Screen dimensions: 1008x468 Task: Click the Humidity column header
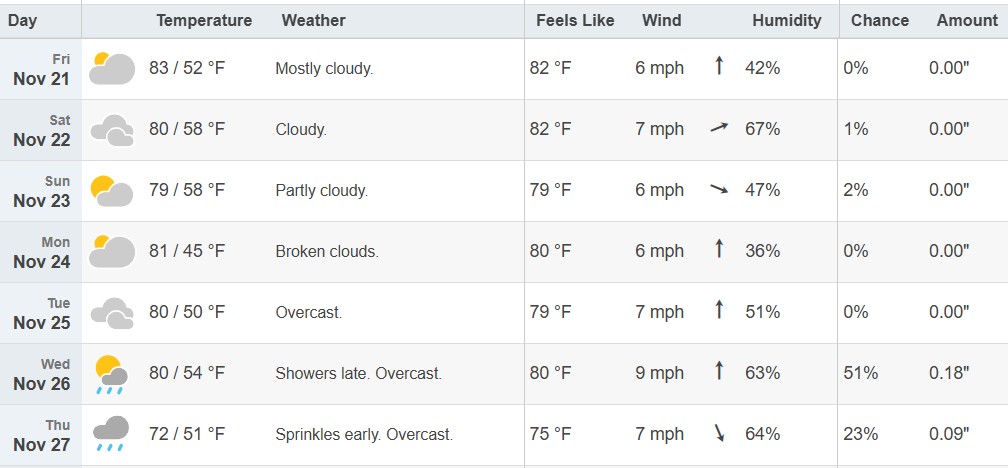786,20
